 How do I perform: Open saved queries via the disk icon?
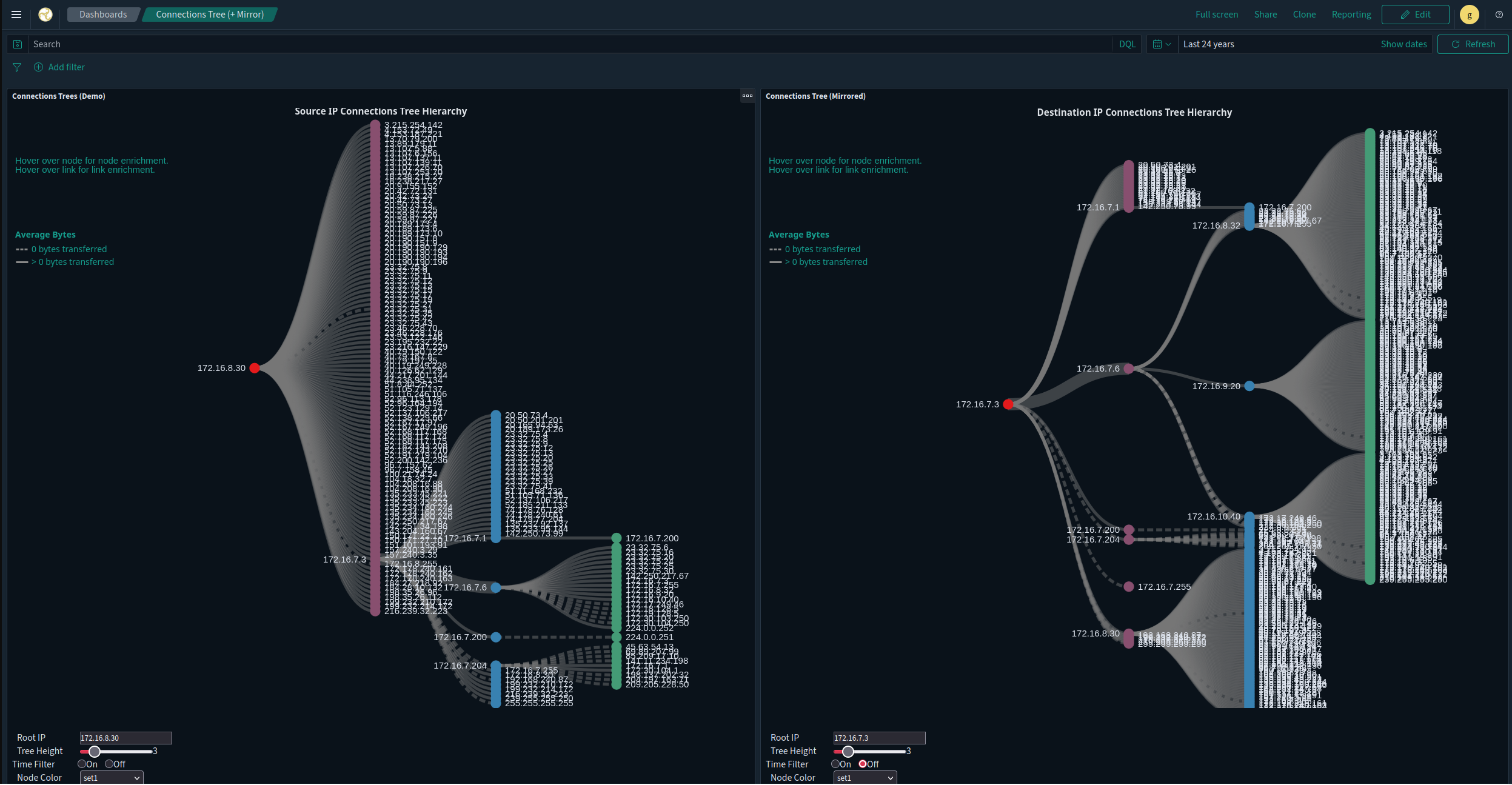tap(17, 44)
